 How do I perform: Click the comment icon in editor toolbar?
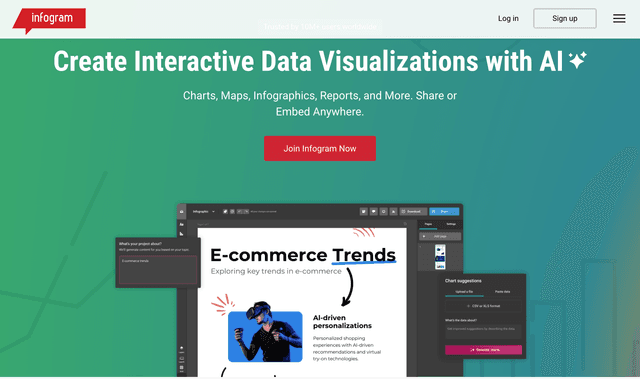pyautogui.click(x=373, y=211)
